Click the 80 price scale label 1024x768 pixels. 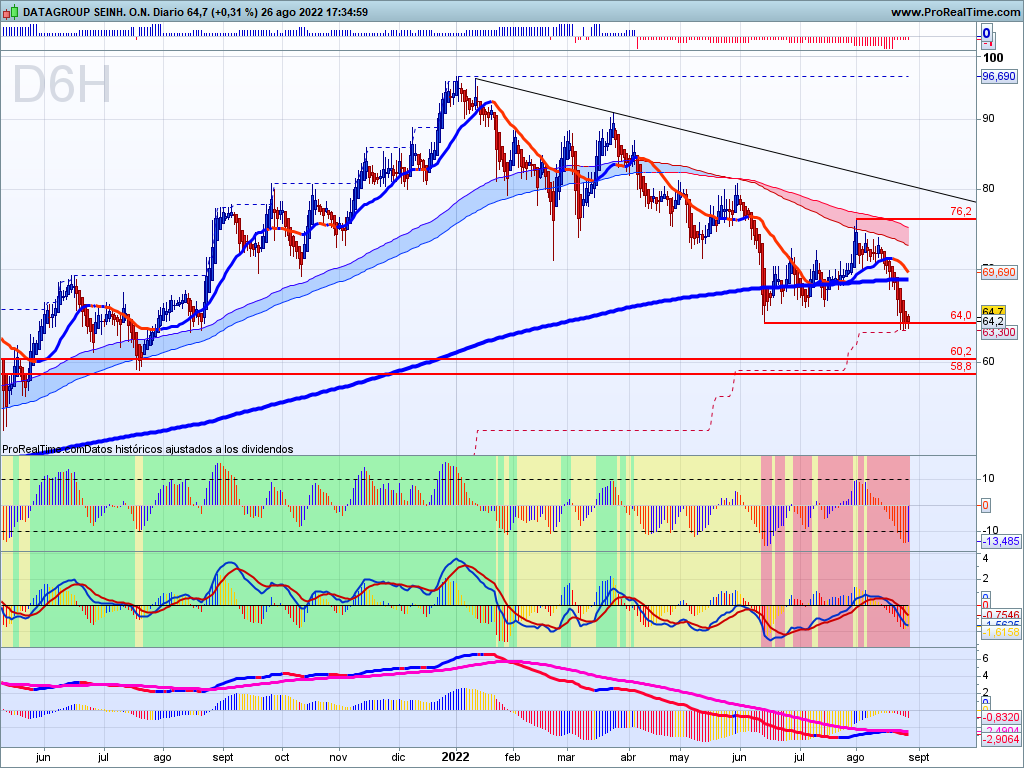tap(988, 189)
